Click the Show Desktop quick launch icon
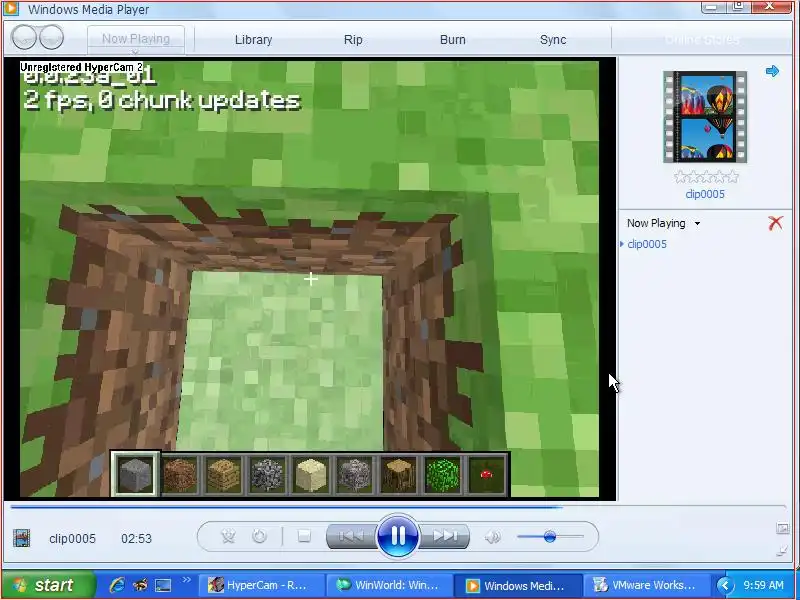Viewport: 800px width, 600px height. click(x=163, y=585)
